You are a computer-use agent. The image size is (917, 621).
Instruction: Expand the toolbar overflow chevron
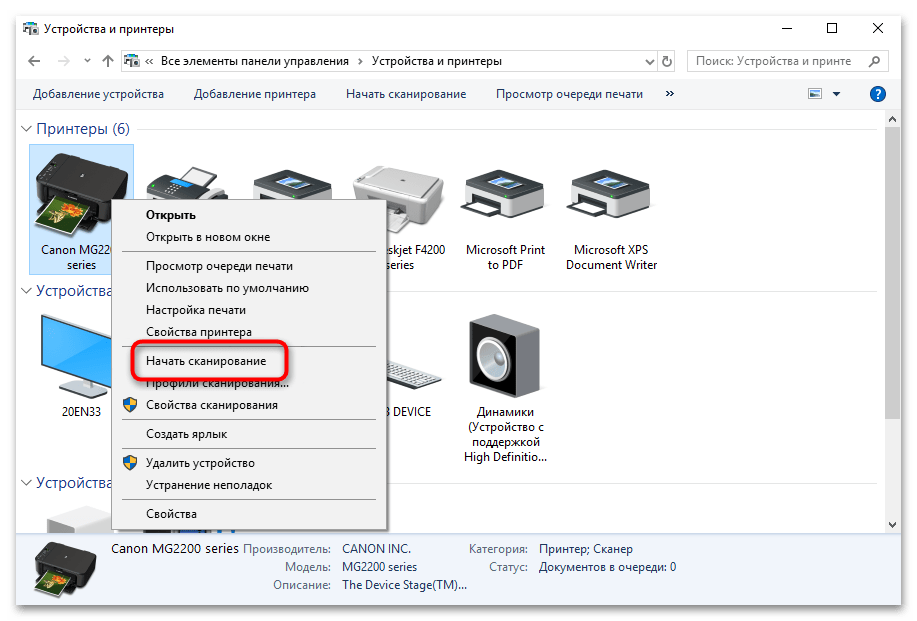click(669, 94)
